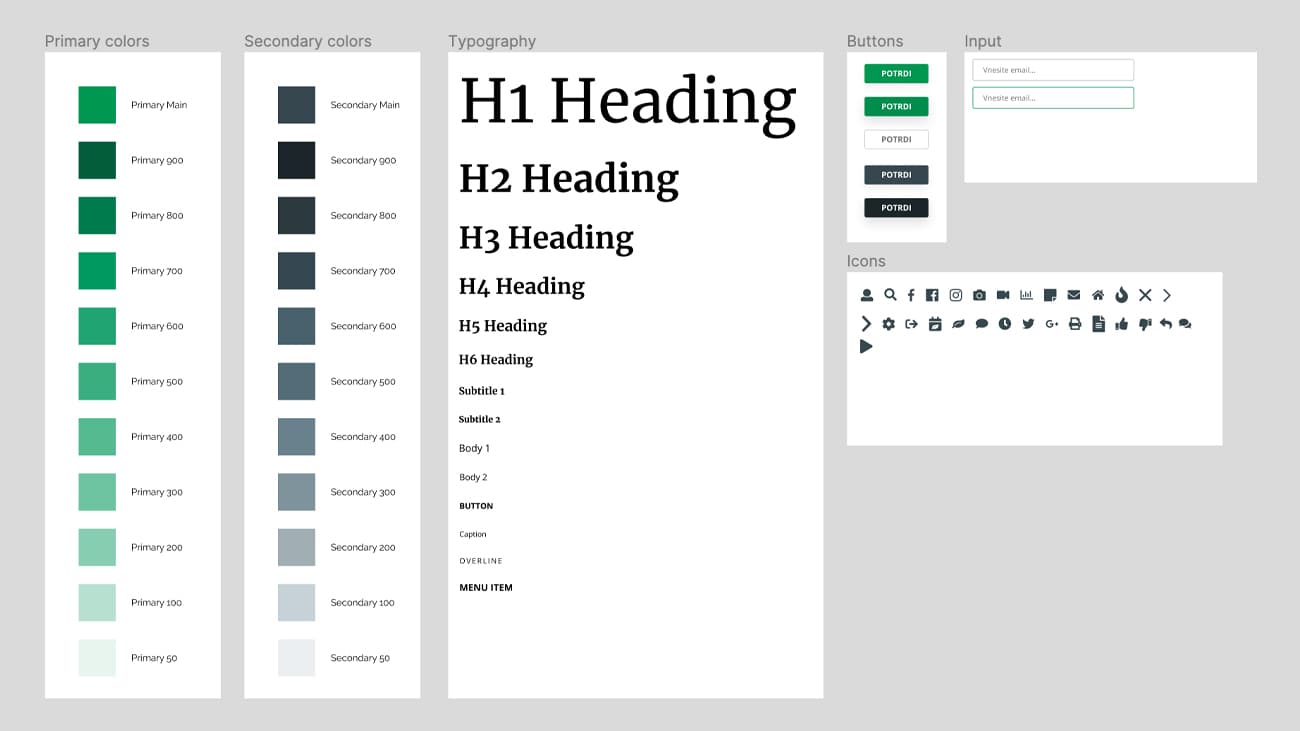The image size is (1300, 731).
Task: Click the clock icon
Action: click(x=1005, y=324)
